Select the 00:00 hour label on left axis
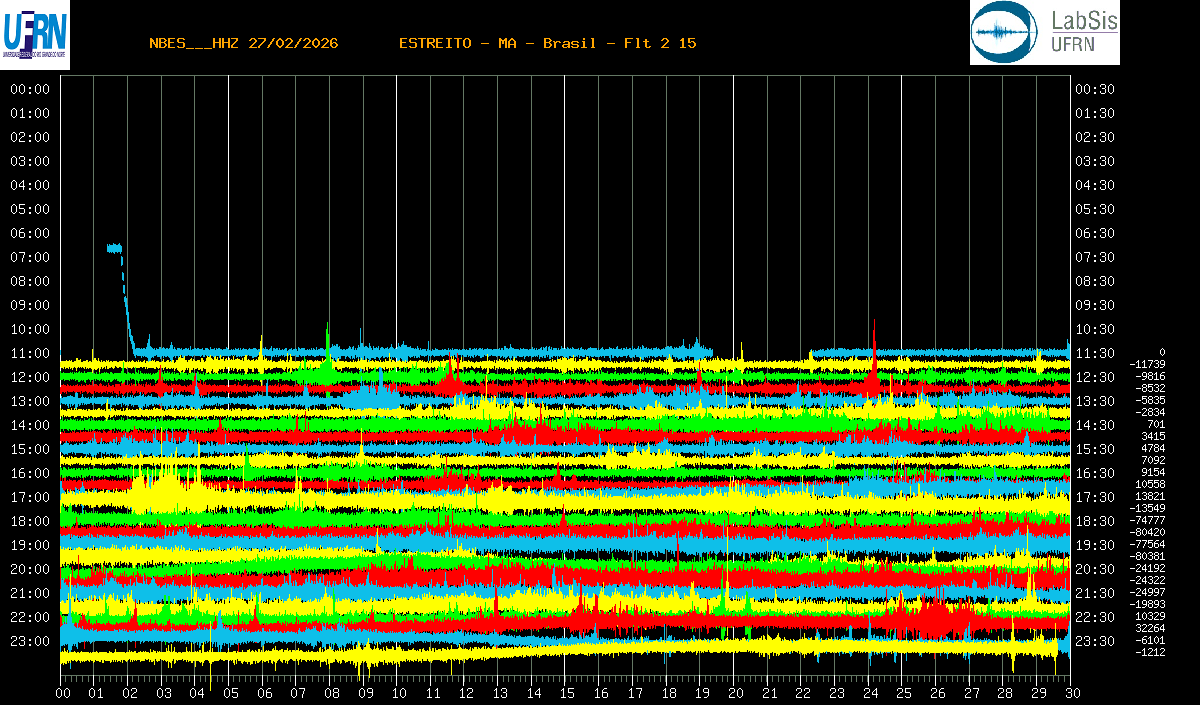Image resolution: width=1200 pixels, height=705 pixels. [30, 89]
